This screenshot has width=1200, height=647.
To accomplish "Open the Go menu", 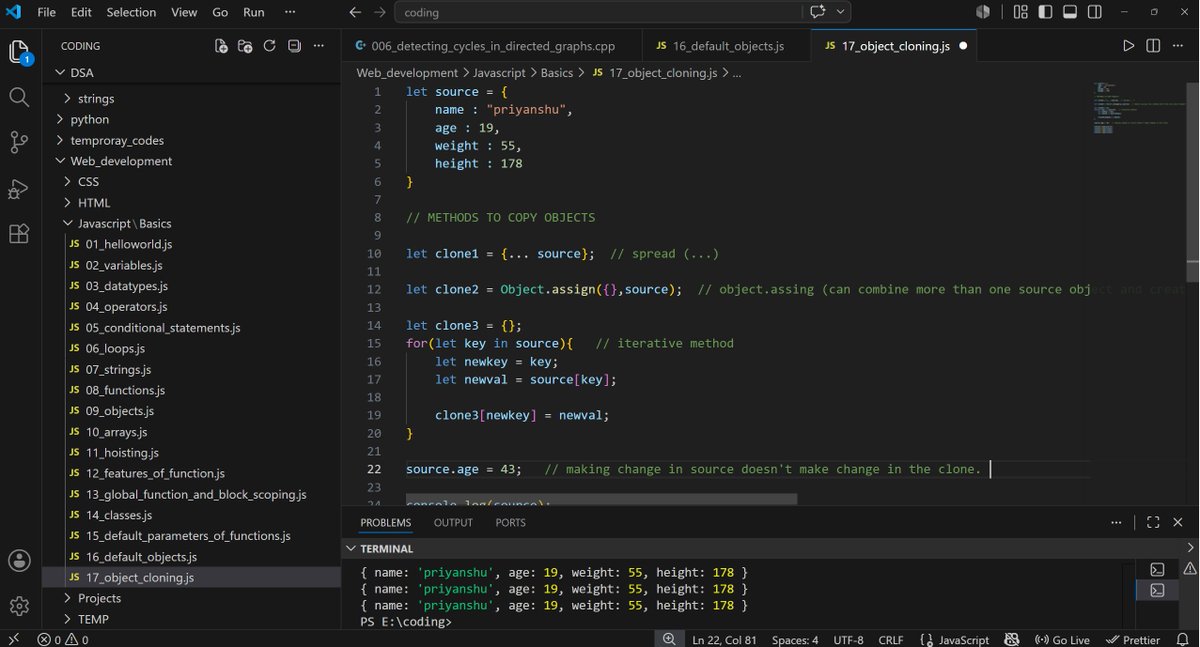I will coord(219,12).
